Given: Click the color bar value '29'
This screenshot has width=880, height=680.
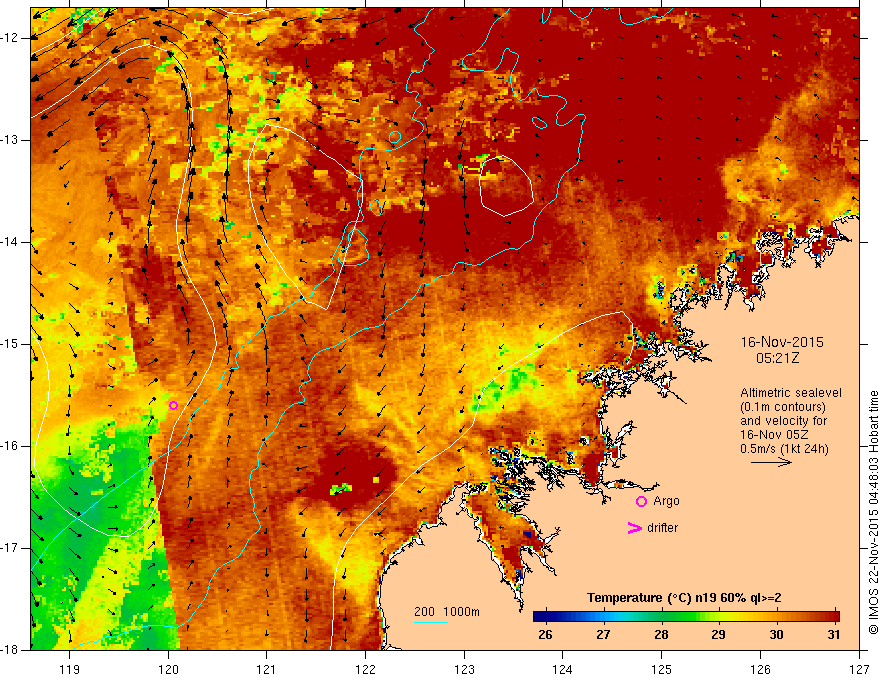Looking at the screenshot, I should pyautogui.click(x=718, y=635).
